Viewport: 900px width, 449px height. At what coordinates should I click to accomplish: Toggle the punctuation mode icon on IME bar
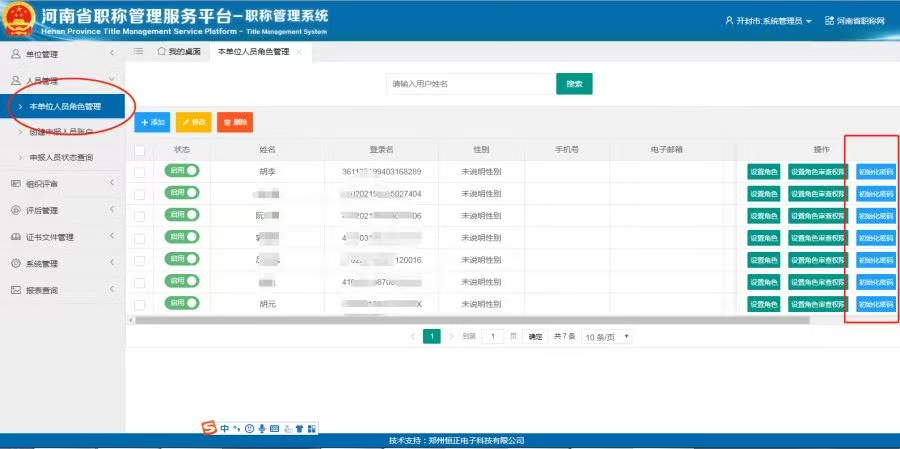[x=237, y=428]
